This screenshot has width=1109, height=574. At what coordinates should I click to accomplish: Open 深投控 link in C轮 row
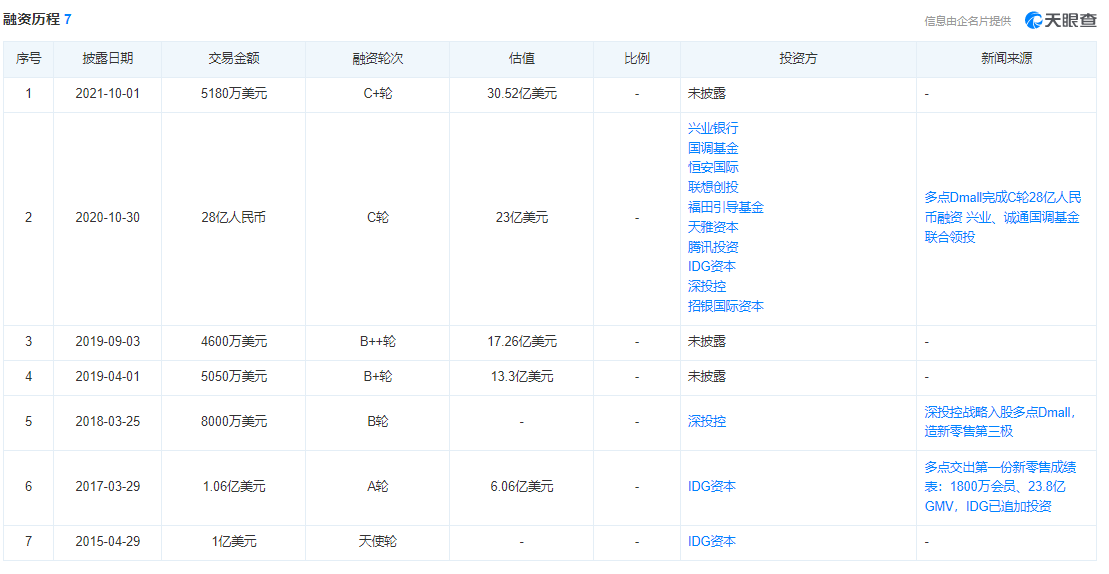(707, 286)
